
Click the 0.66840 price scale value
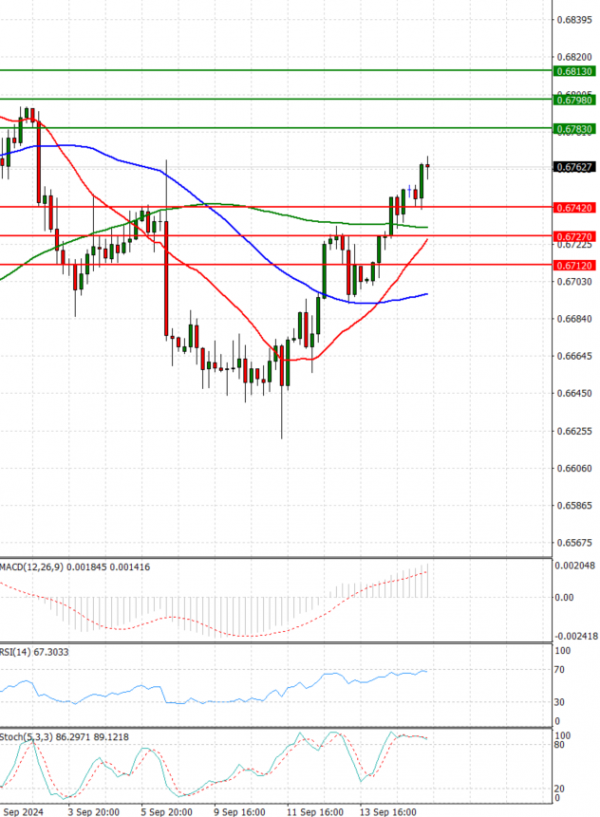574,318
